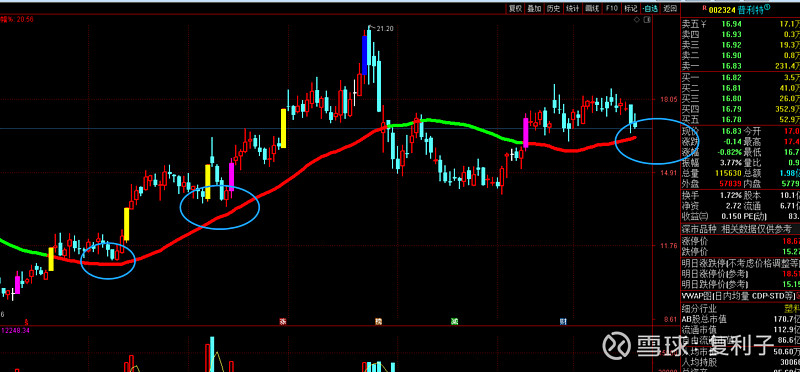The image size is (800, 372).
Task: Select the 历史 toolbar button
Action: point(553,8)
